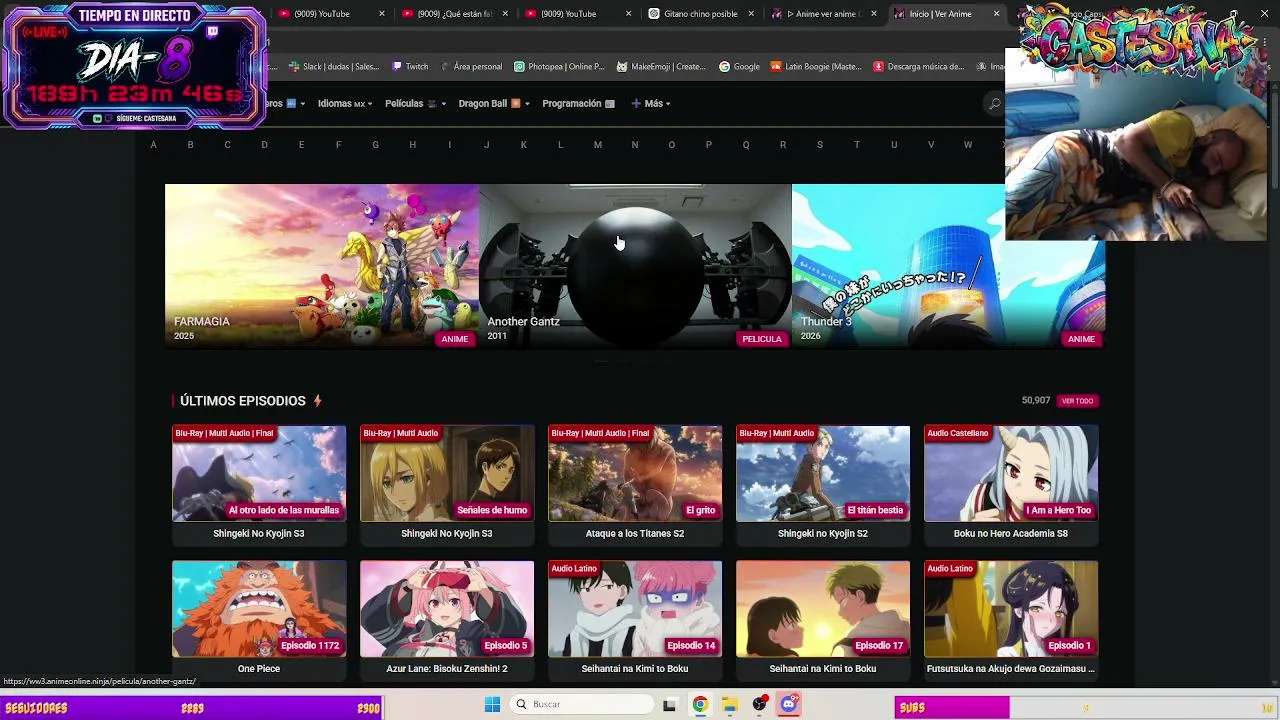Expand the Dragon Ball dropdown menu
1280x720 pixels.
(494, 104)
